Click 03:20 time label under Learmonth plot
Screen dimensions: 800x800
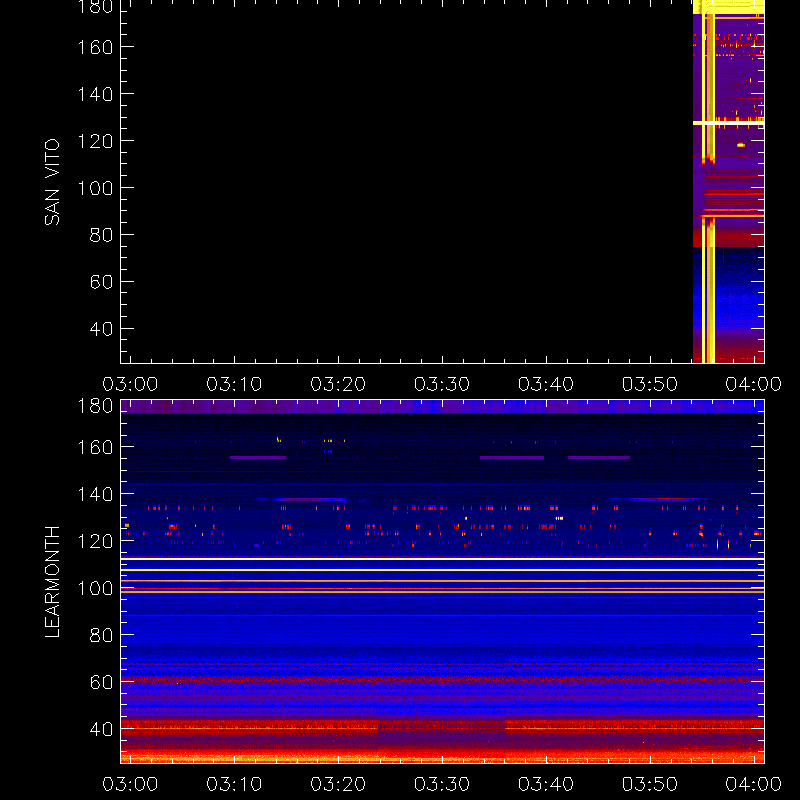point(338,784)
